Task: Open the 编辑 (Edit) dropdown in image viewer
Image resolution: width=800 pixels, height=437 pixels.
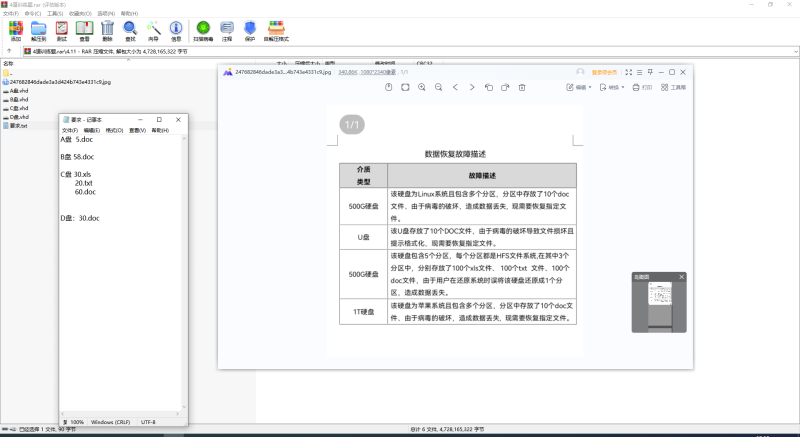Action: (x=579, y=88)
